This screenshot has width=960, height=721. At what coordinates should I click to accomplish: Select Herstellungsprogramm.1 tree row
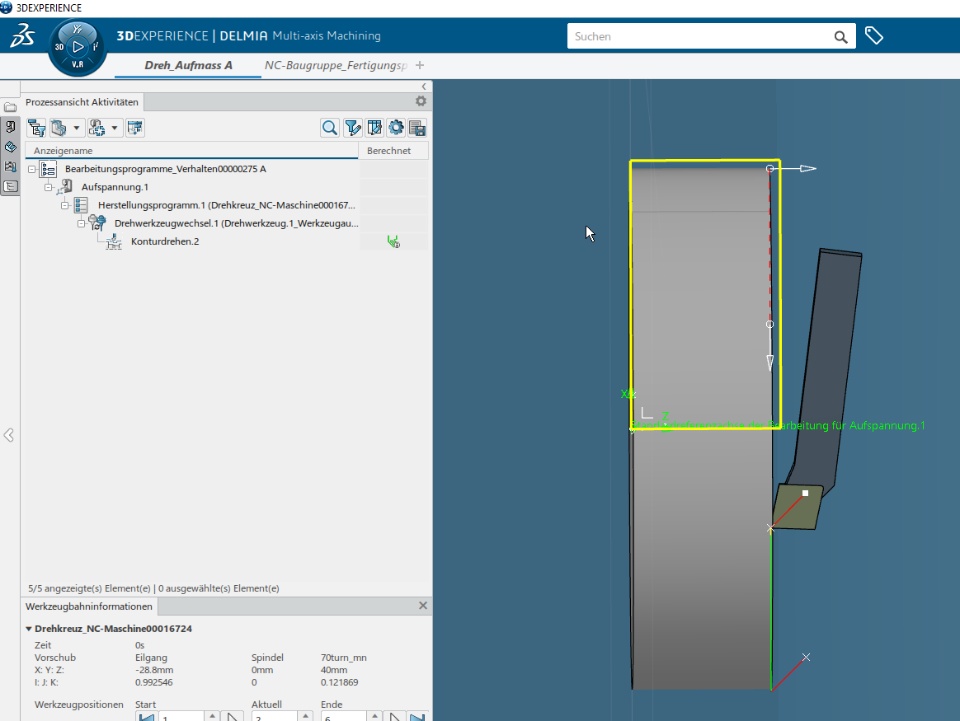(x=227, y=205)
